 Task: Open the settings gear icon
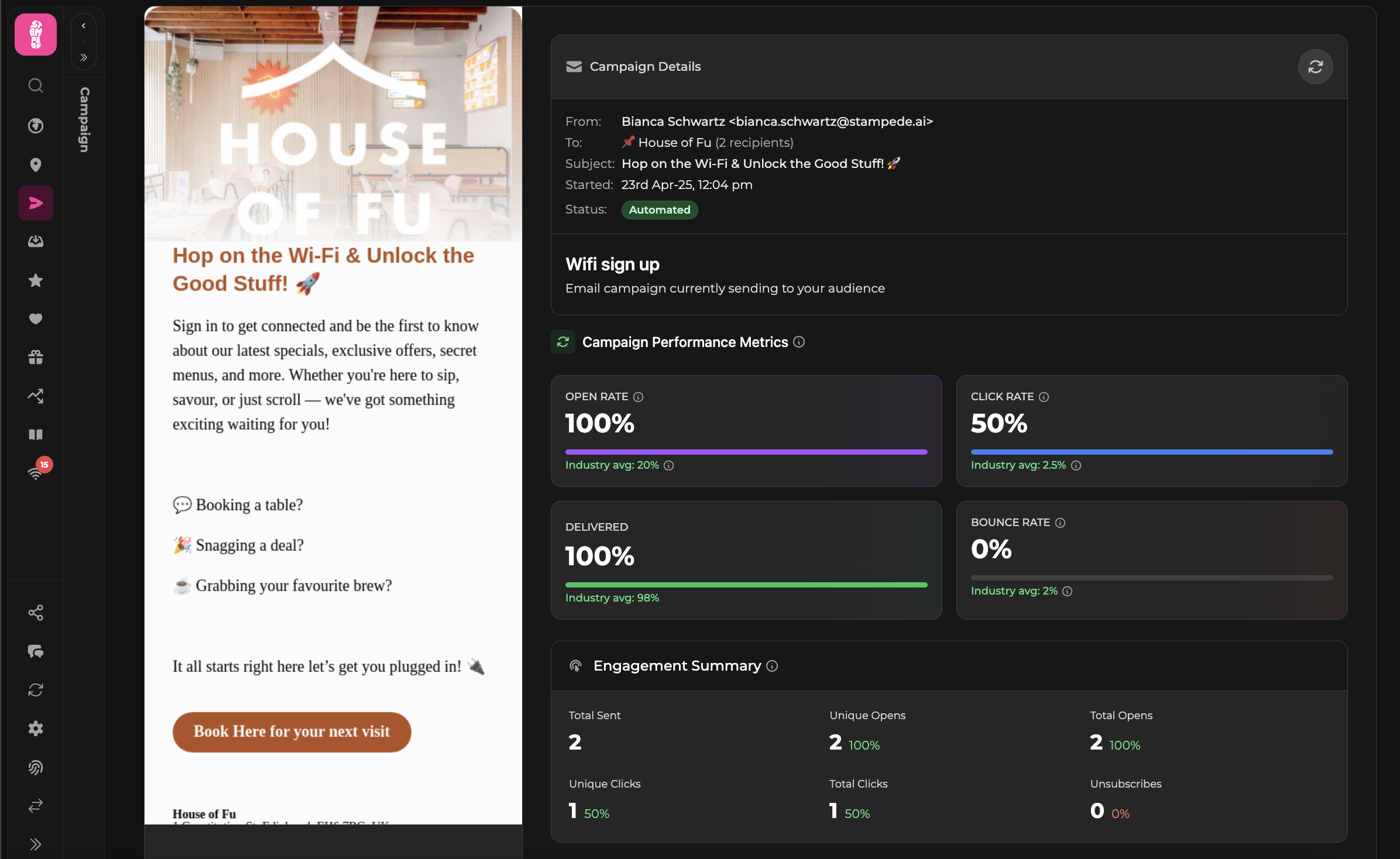click(36, 729)
